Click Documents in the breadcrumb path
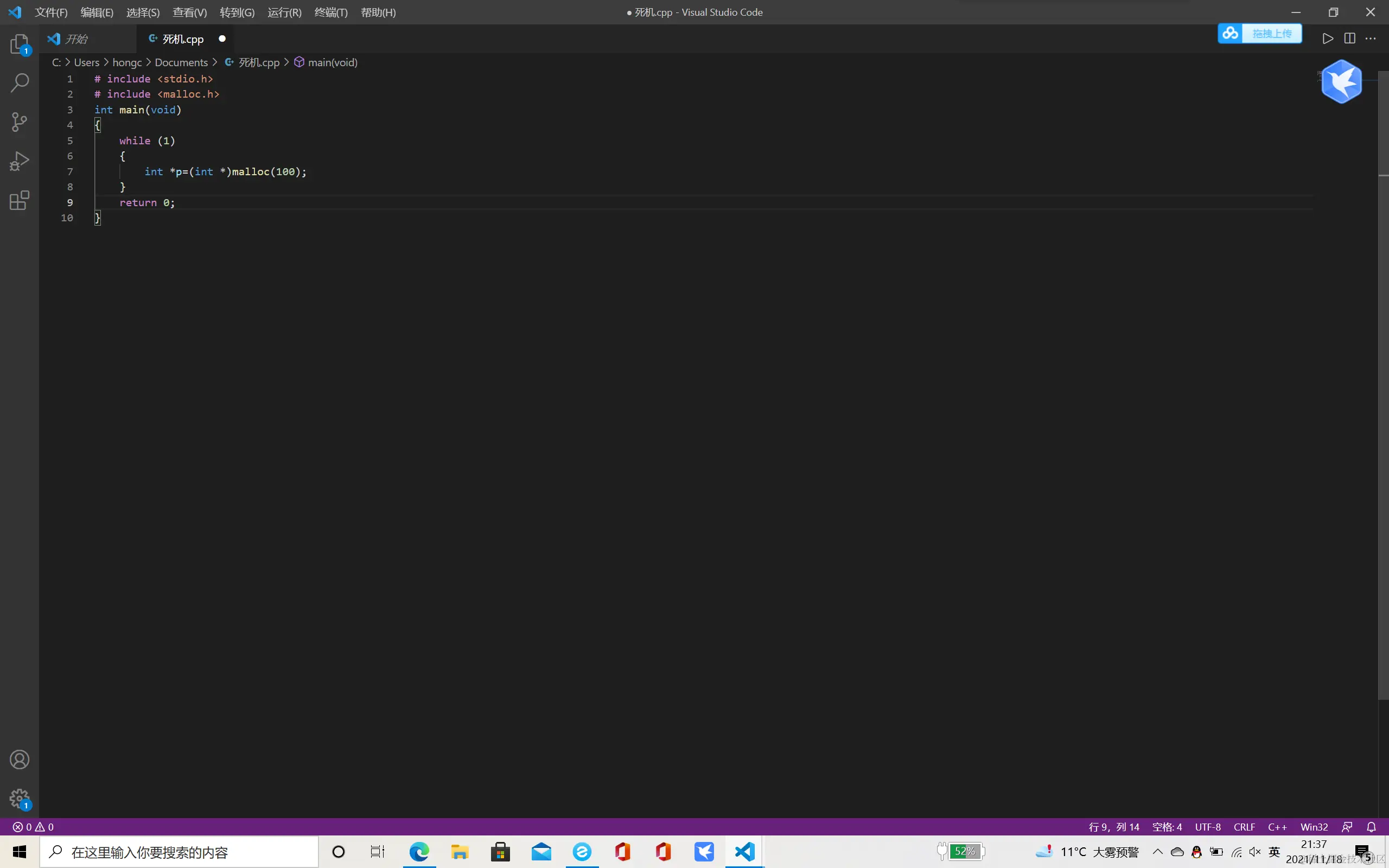The width and height of the screenshot is (1389, 868). (x=181, y=62)
